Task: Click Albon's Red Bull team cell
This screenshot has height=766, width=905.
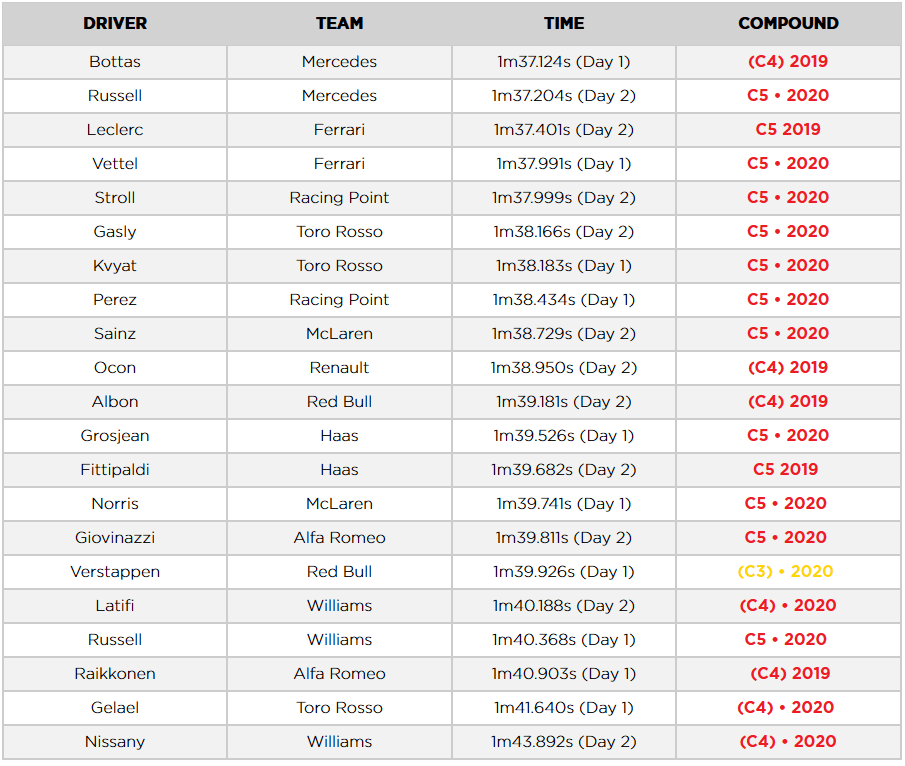Action: pos(339,402)
